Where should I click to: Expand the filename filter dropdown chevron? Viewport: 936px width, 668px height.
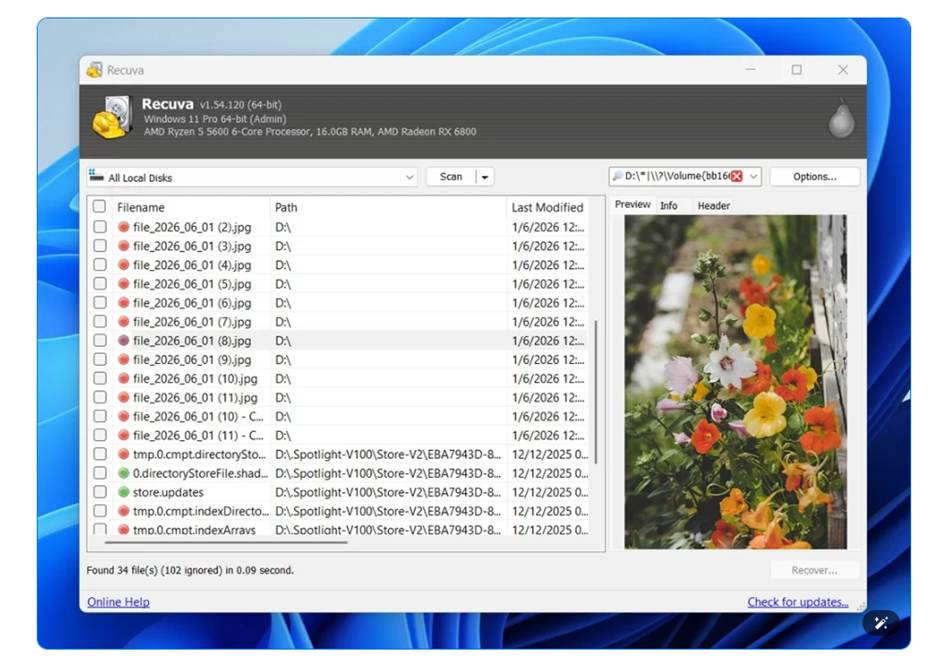[753, 176]
